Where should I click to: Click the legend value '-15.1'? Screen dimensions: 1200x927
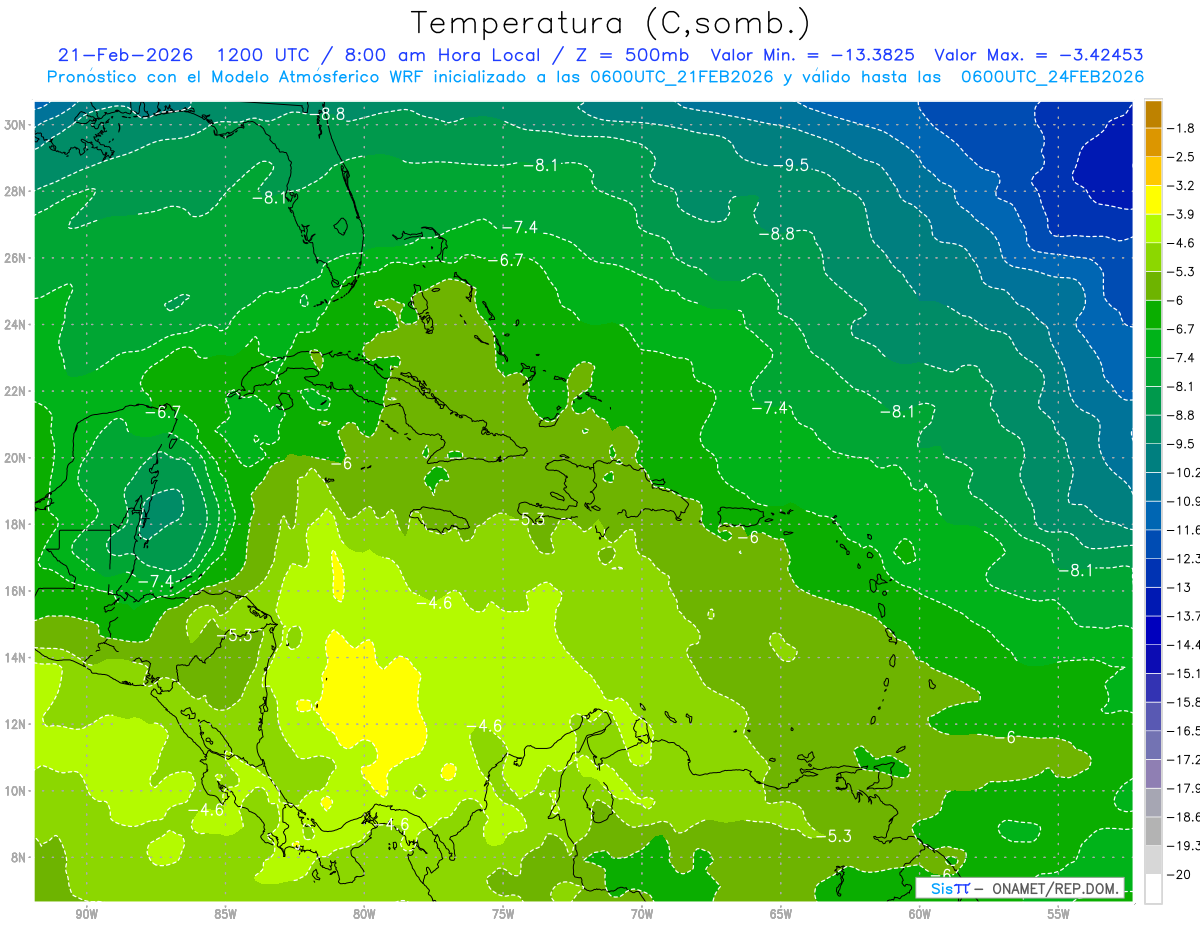(1183, 673)
